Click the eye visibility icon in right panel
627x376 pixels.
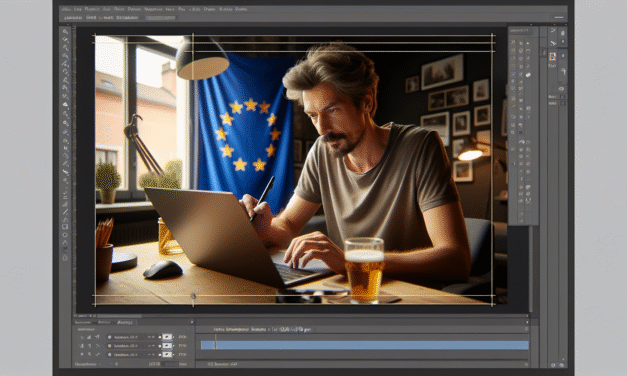pyautogui.click(x=561, y=88)
